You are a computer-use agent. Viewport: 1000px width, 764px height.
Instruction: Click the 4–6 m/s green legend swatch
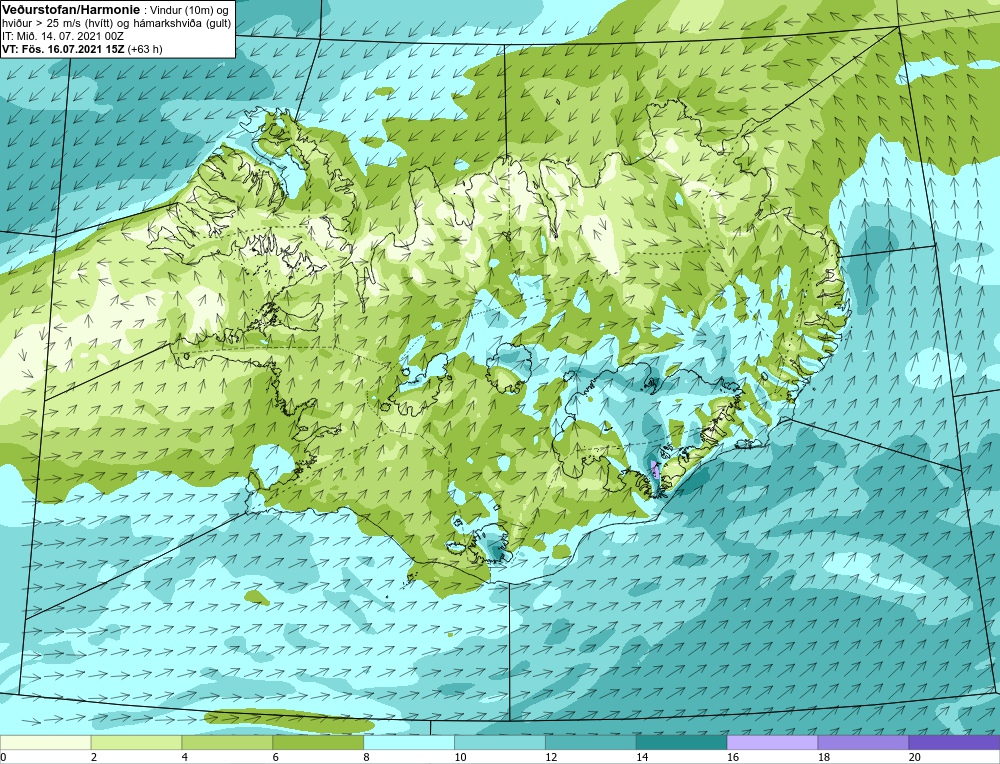coord(227,742)
